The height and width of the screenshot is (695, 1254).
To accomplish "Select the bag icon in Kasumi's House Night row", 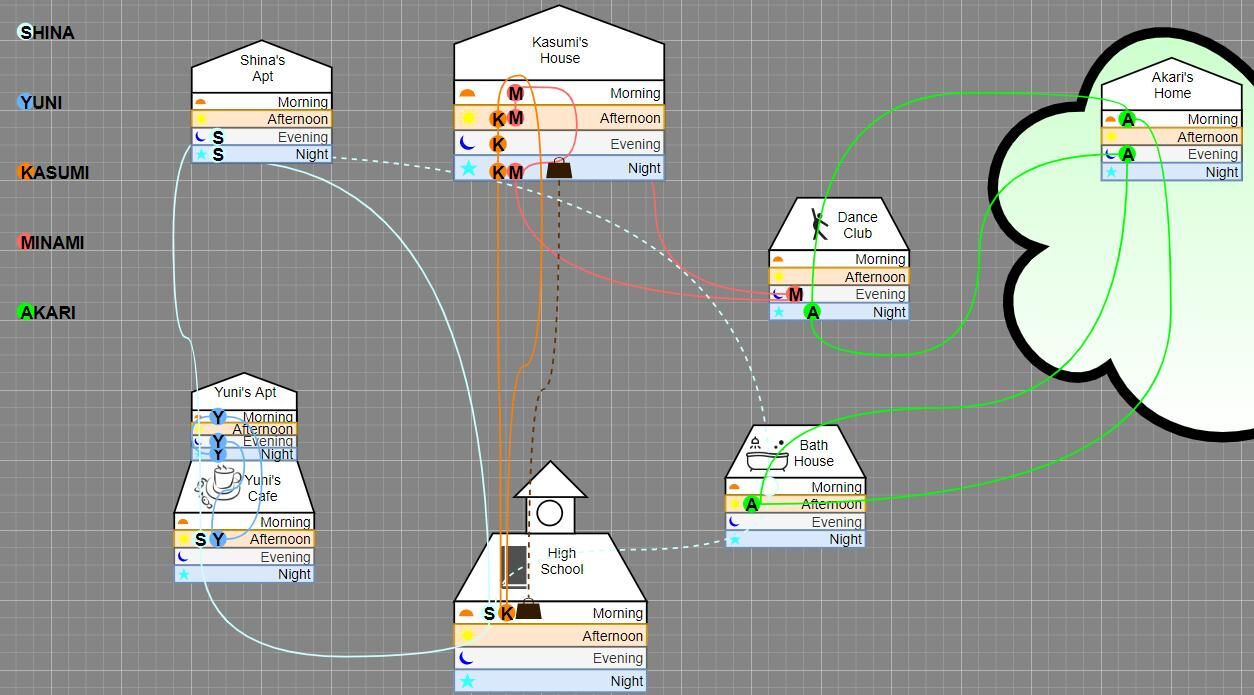I will coord(560,168).
